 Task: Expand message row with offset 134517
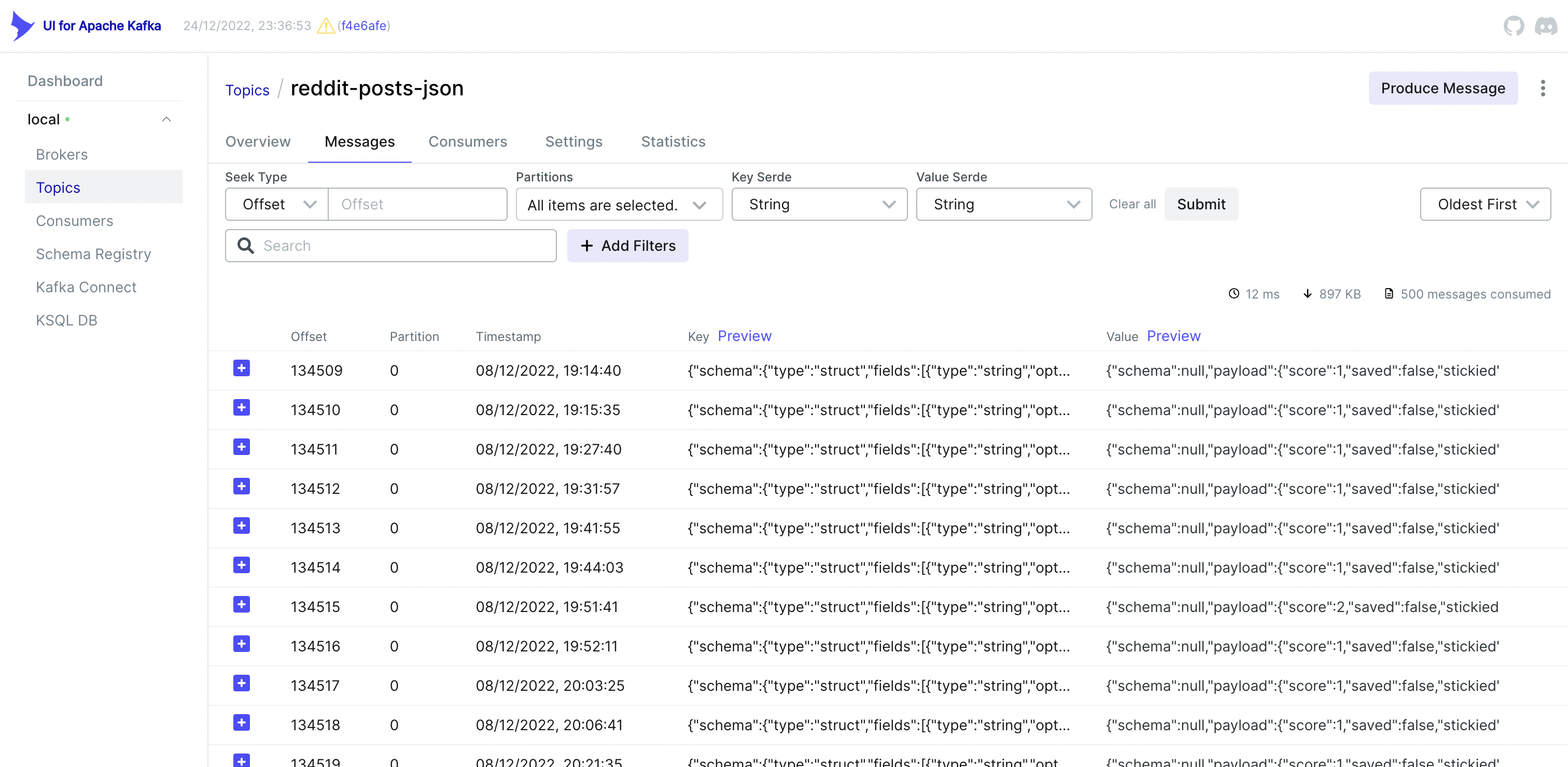click(242, 683)
